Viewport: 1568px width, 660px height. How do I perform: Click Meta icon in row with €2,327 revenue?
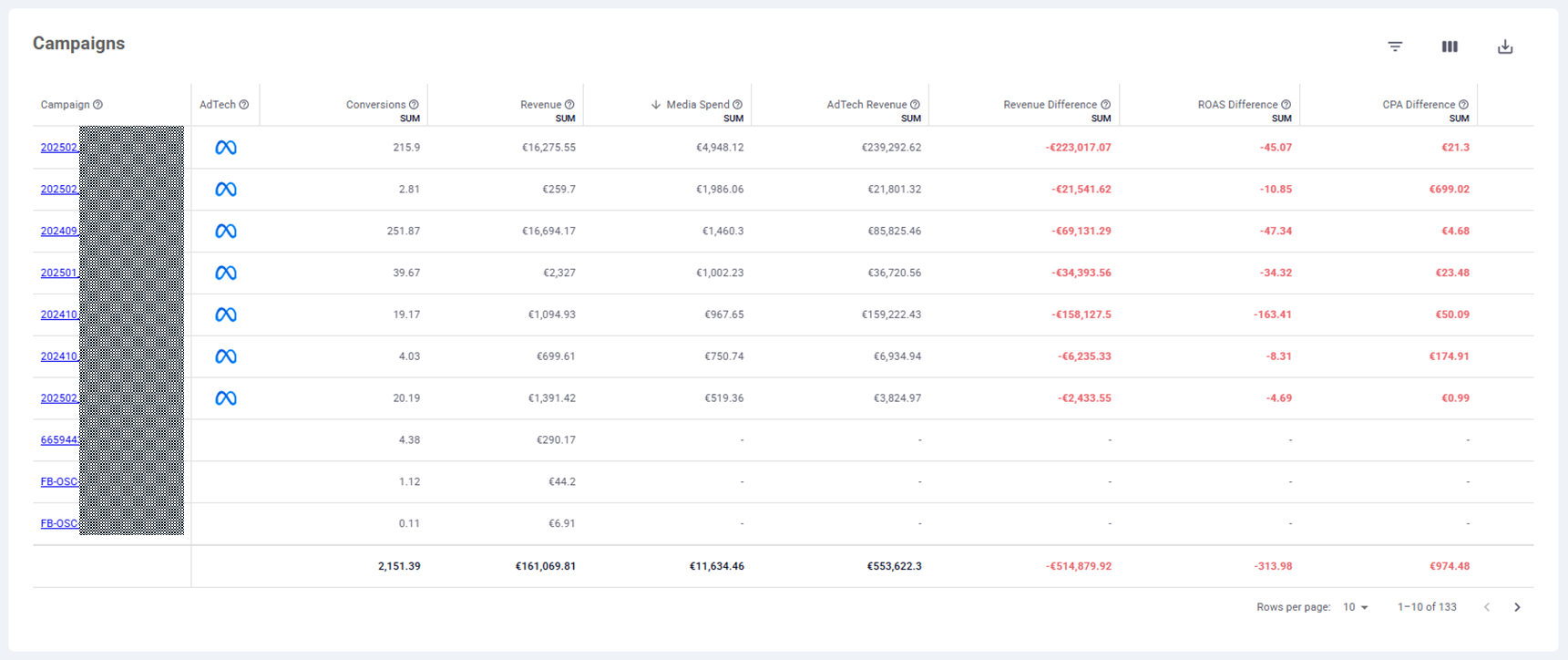(x=226, y=273)
